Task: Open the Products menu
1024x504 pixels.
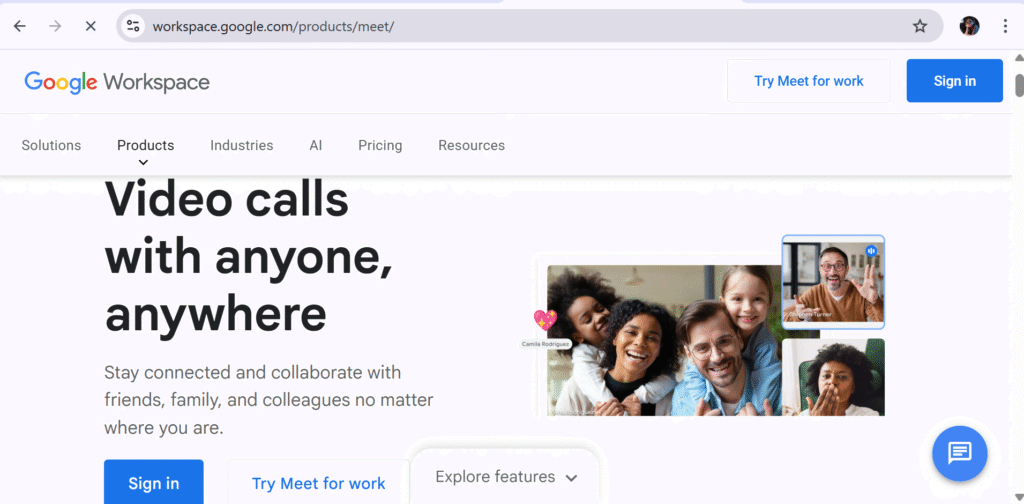Action: [146, 146]
